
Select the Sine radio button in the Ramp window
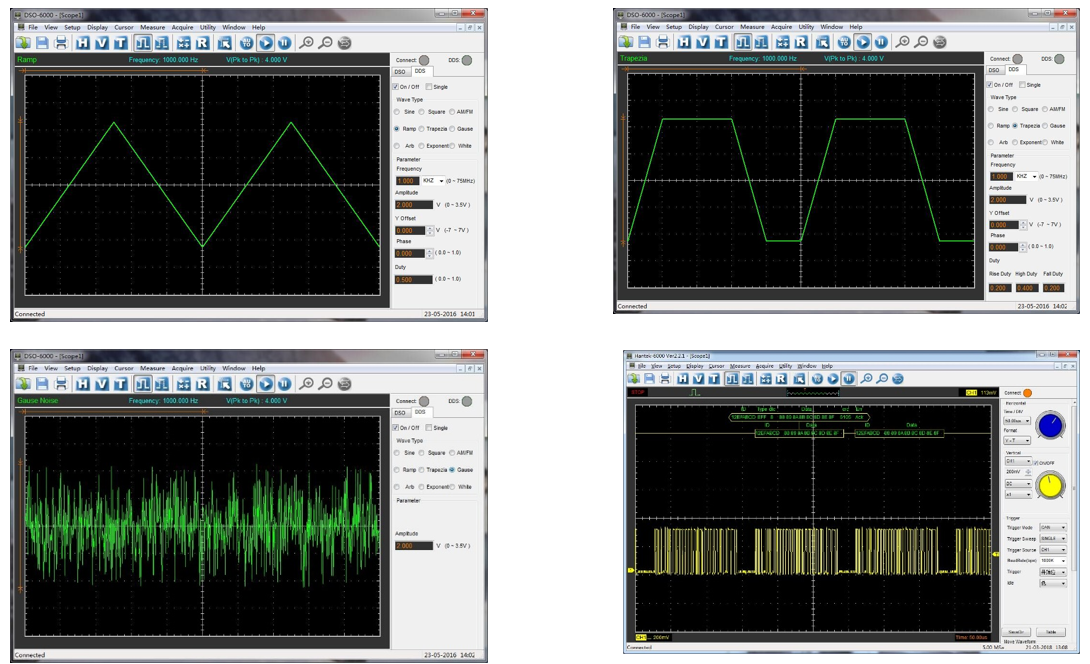tap(397, 112)
